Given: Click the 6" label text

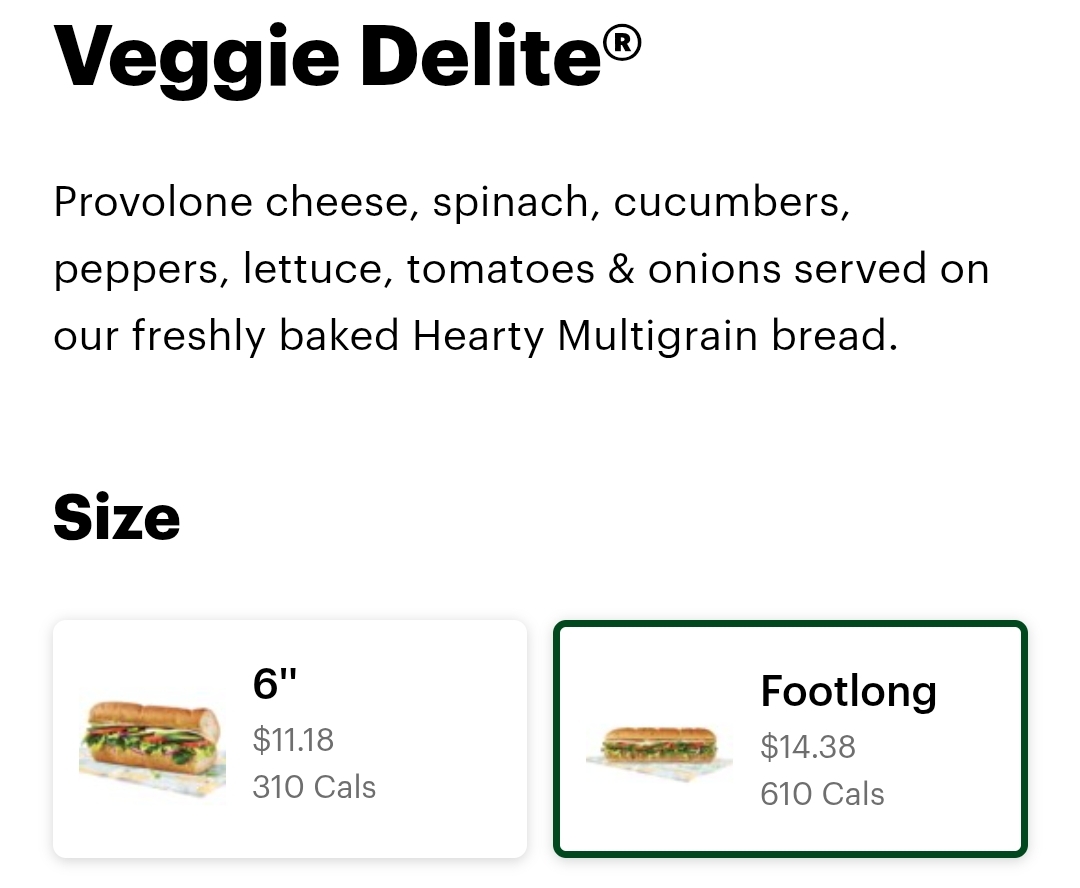Looking at the screenshot, I should pos(275,685).
